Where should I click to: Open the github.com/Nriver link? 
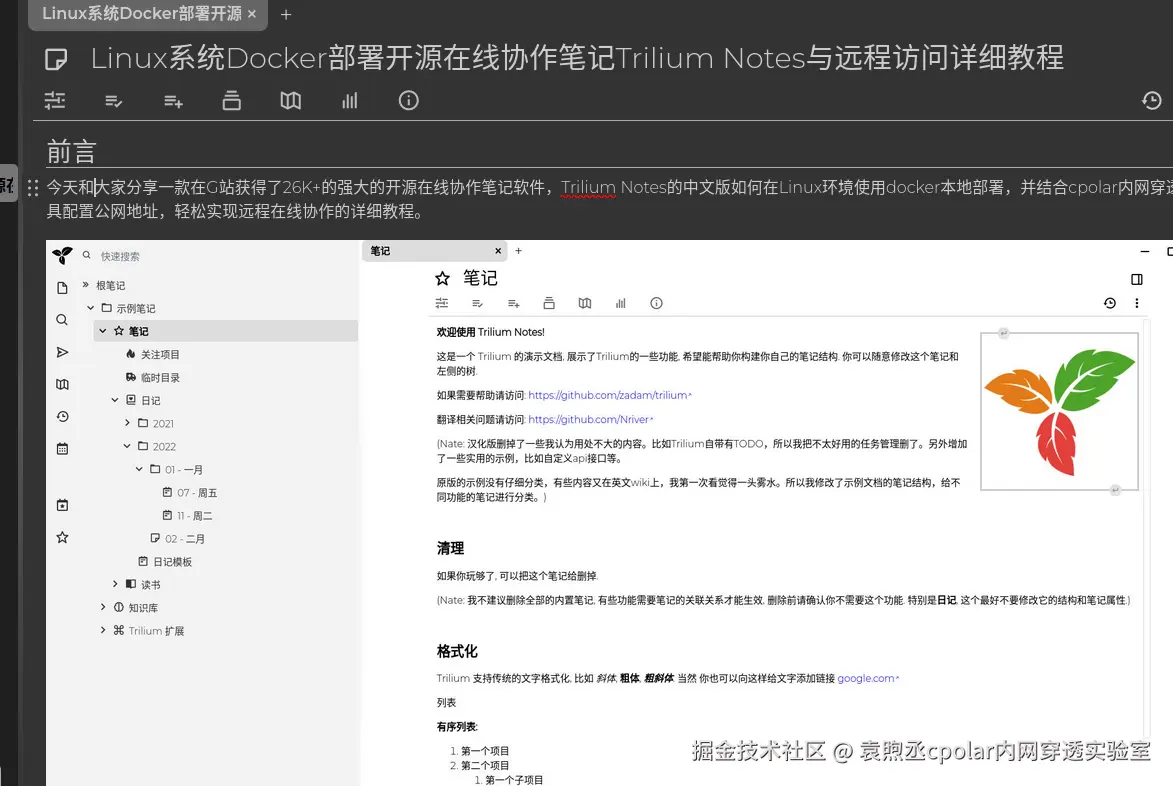tap(590, 420)
